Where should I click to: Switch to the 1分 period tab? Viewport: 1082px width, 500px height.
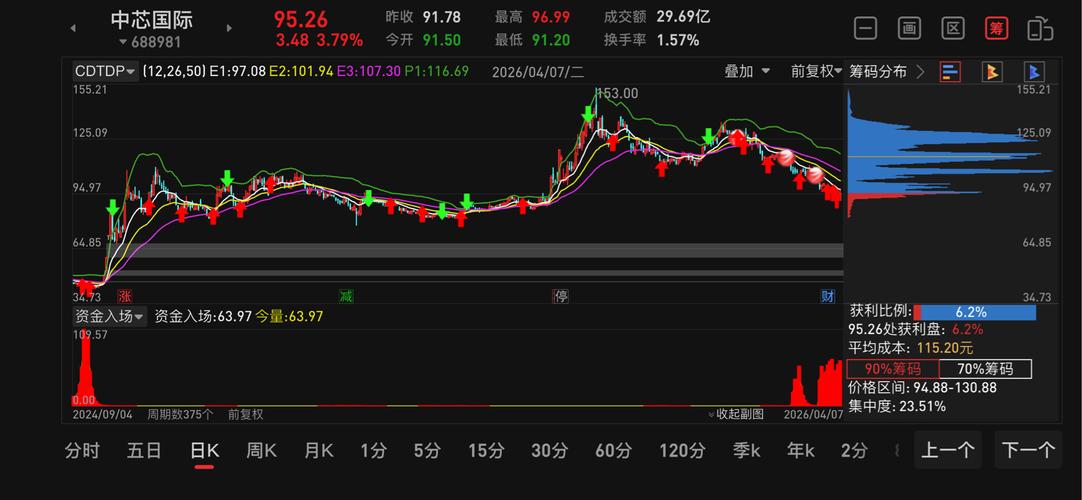[x=373, y=451]
